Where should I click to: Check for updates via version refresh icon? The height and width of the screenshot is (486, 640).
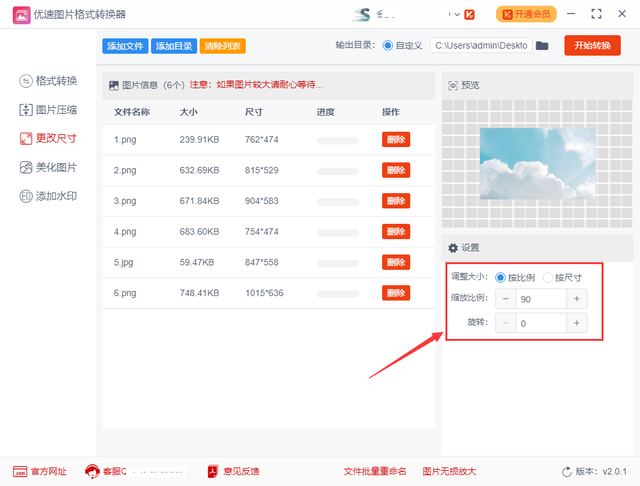[x=567, y=472]
